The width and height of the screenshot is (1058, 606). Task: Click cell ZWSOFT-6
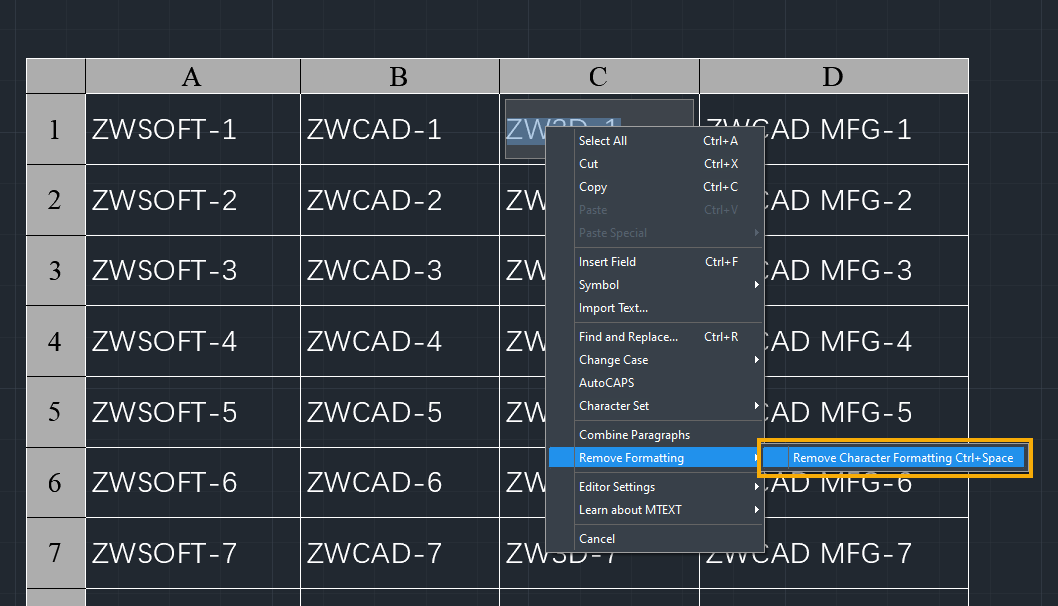pos(193,483)
